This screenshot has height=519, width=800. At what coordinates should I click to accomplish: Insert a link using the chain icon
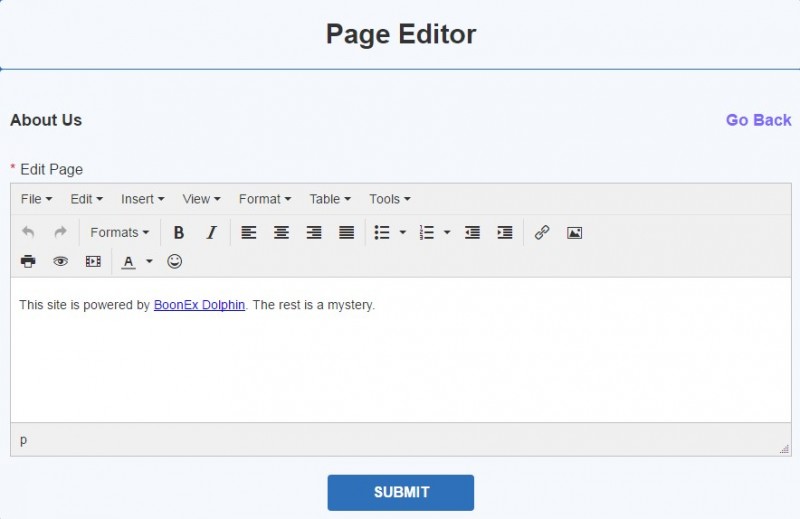(x=542, y=233)
